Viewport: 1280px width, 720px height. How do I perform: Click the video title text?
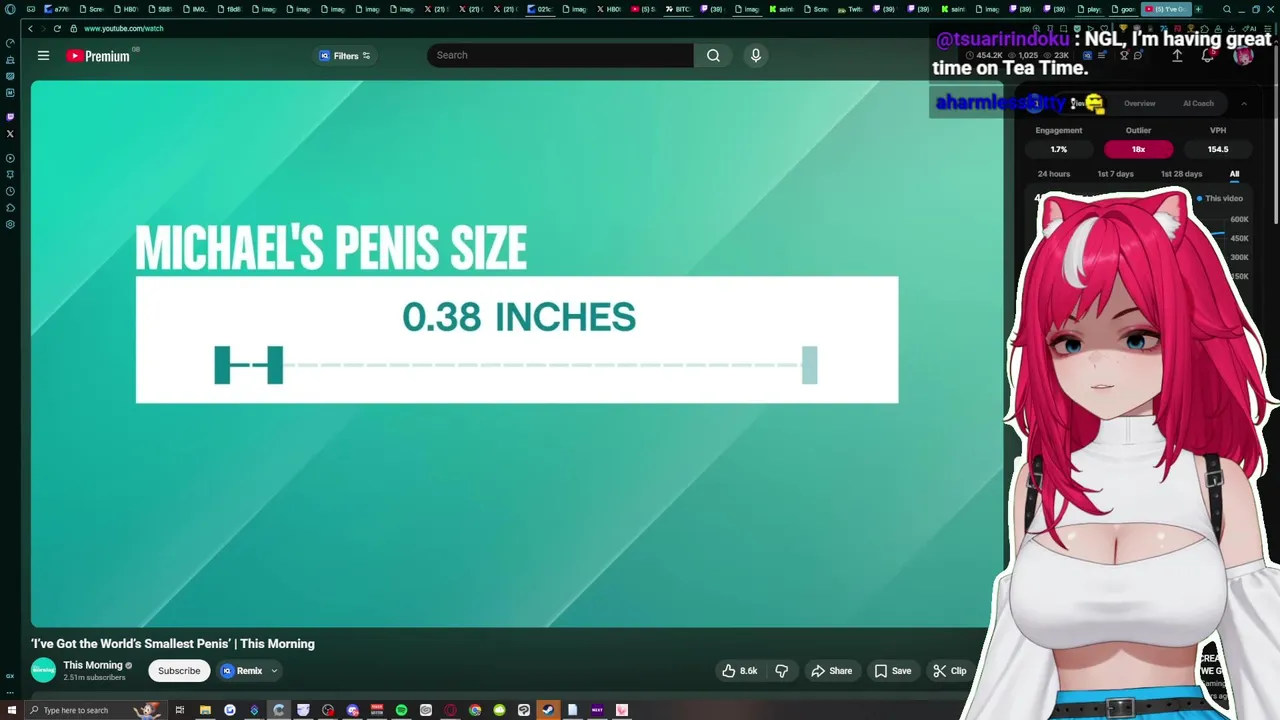point(173,644)
